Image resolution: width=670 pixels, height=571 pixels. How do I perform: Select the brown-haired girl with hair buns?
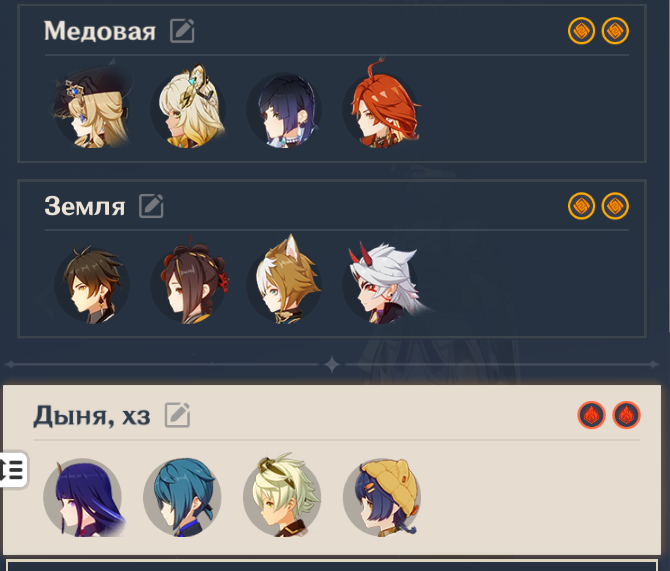pyautogui.click(x=189, y=282)
